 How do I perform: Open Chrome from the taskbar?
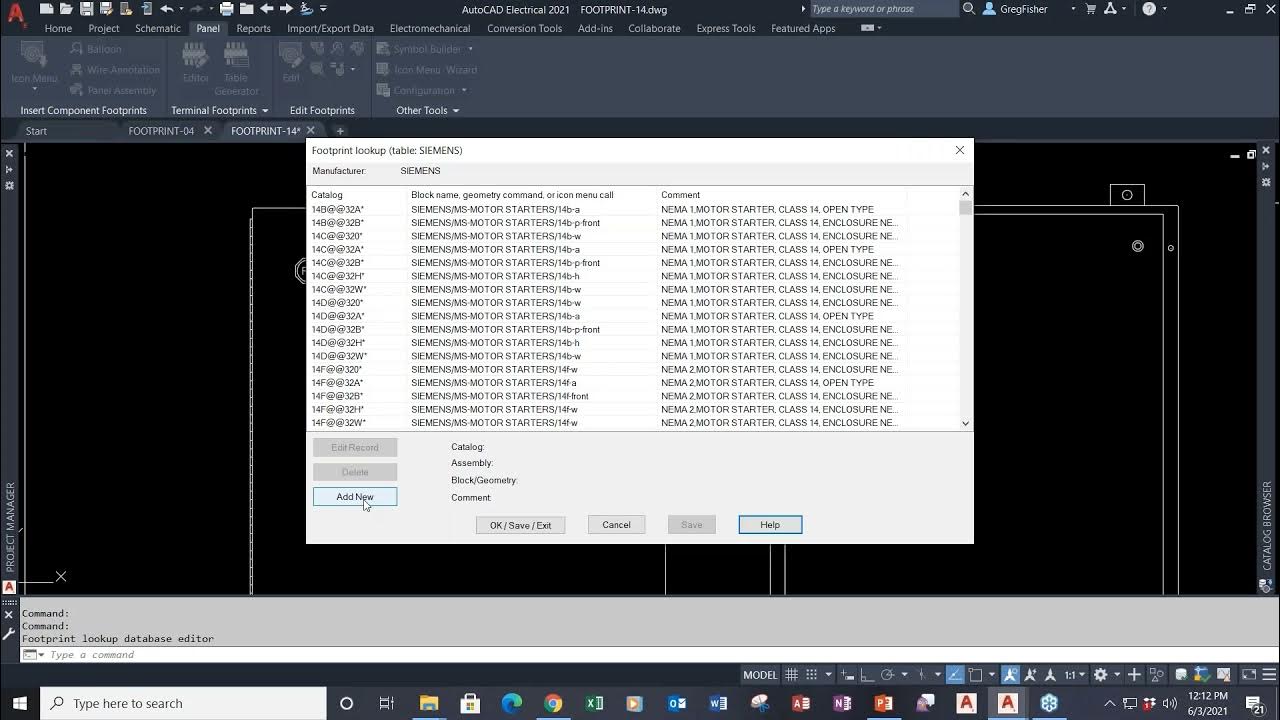[553, 703]
